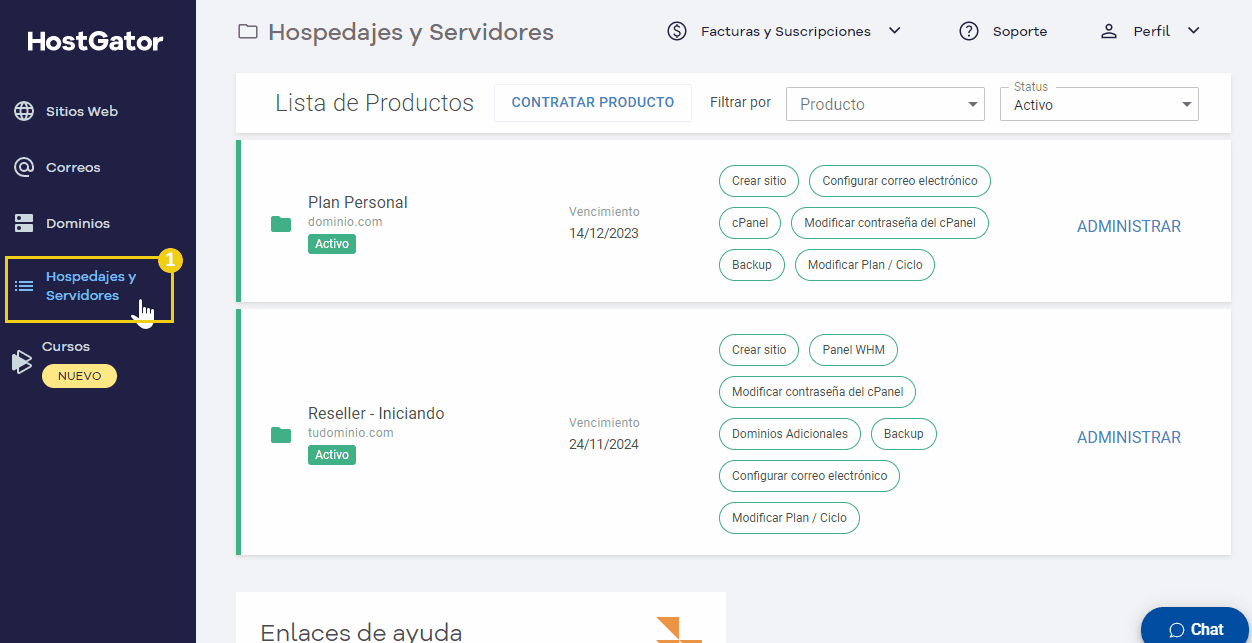Click the expiration date 24/11/2024
Screen dimensions: 1252x643
point(604,444)
